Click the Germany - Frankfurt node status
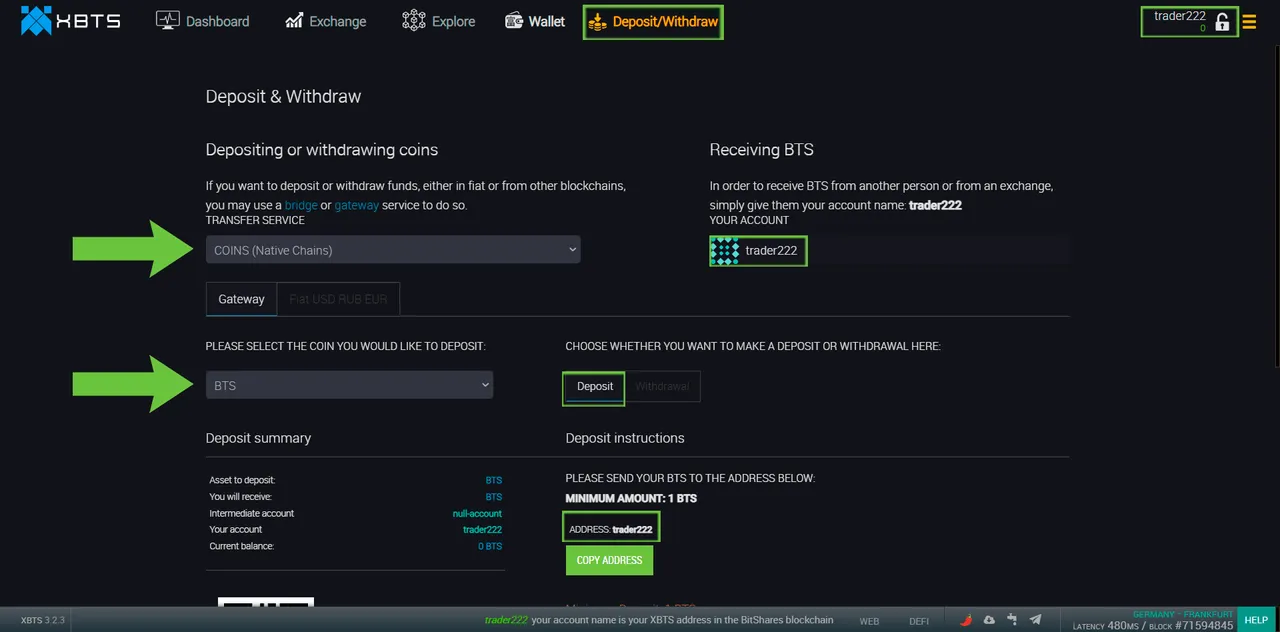The width and height of the screenshot is (1280, 632). pos(1182,614)
